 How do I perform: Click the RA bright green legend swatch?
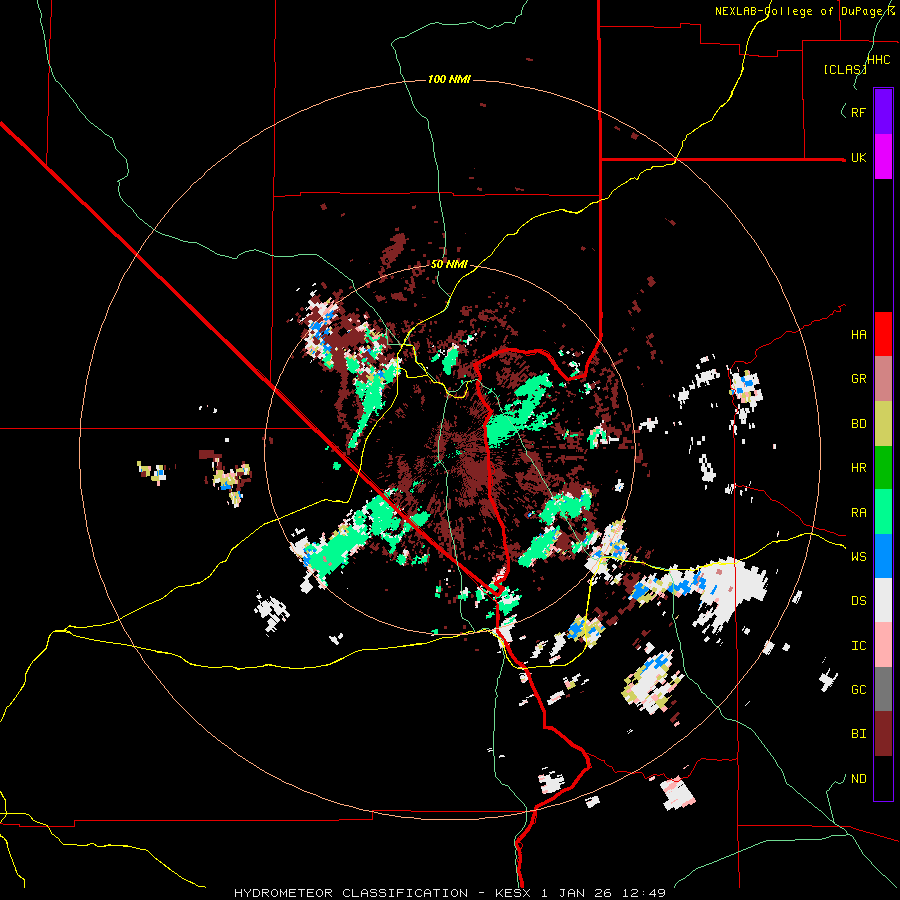tap(883, 512)
